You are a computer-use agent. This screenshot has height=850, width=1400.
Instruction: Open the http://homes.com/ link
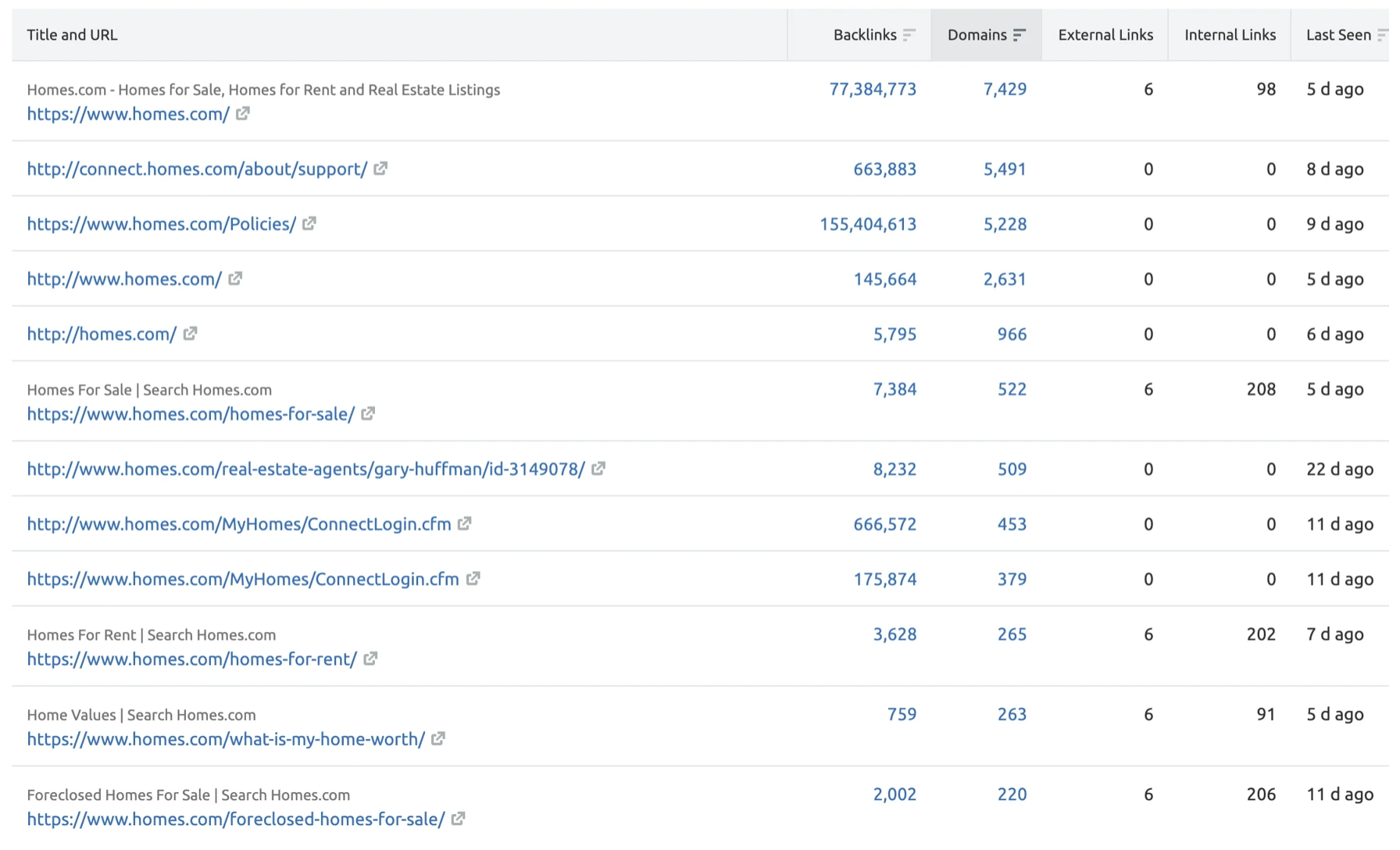tap(102, 334)
